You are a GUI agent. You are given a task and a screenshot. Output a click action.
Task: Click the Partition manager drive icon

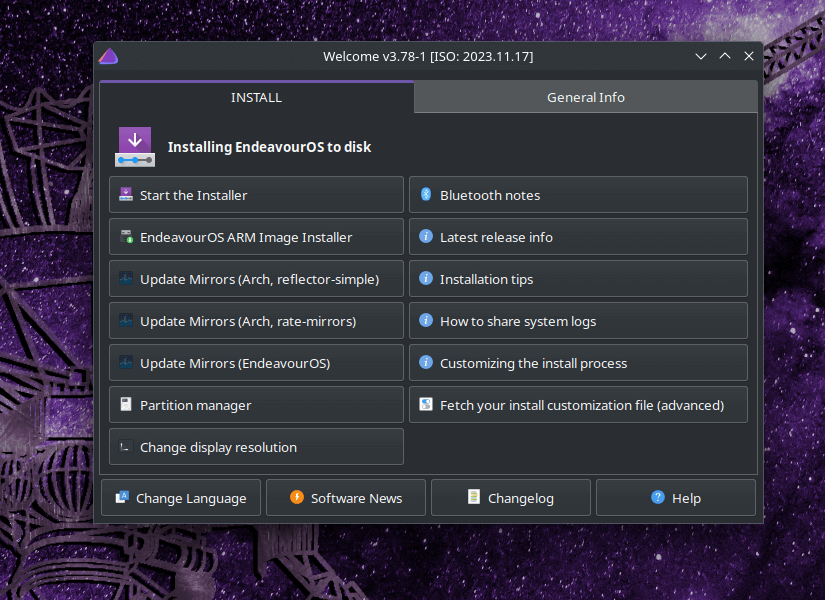click(x=126, y=404)
